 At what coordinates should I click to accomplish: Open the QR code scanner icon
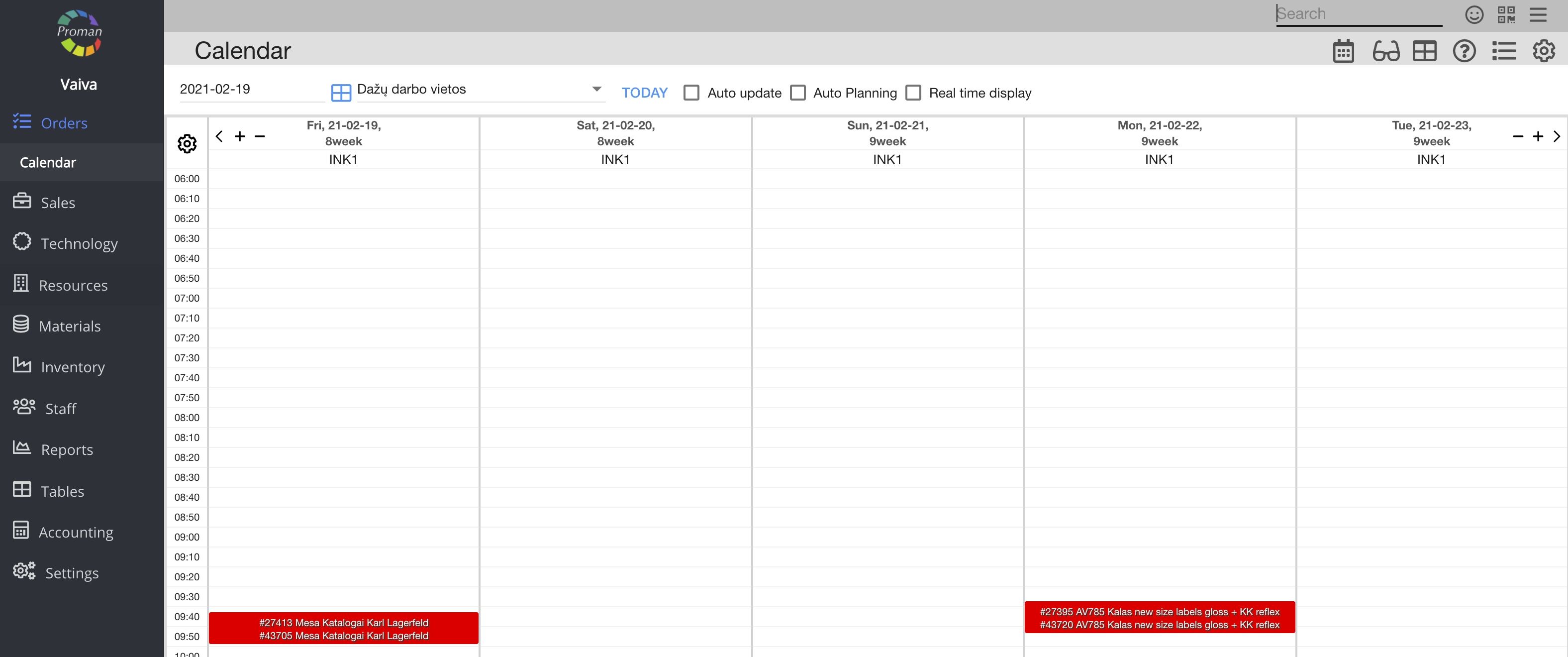coord(1506,14)
